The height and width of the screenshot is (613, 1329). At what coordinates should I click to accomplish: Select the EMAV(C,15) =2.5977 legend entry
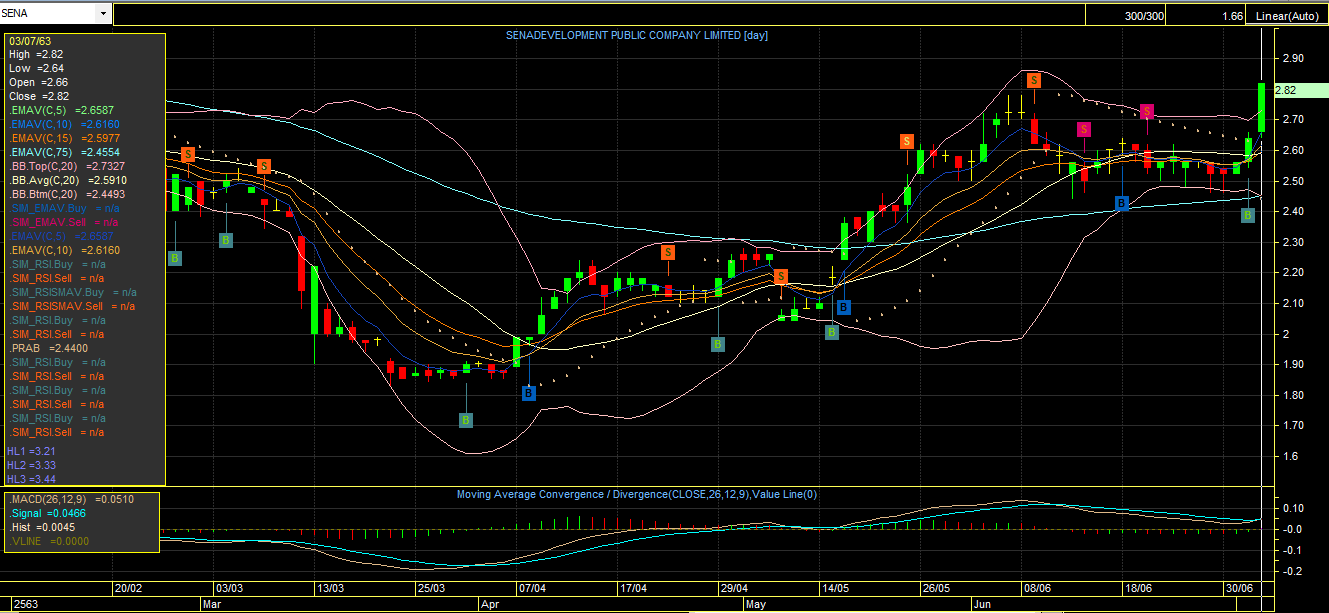[x=65, y=138]
